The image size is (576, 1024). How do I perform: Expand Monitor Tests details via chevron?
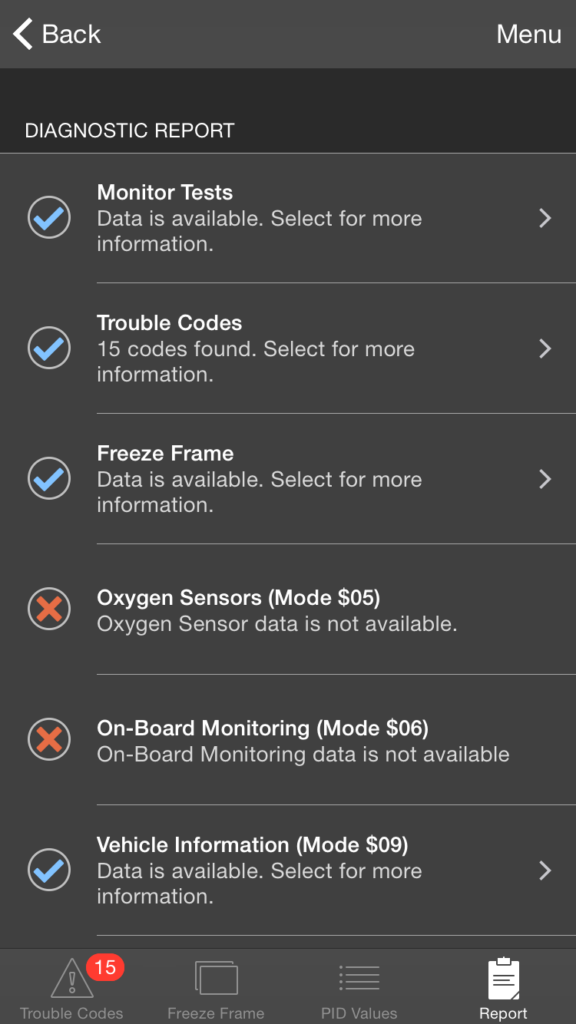tap(545, 218)
